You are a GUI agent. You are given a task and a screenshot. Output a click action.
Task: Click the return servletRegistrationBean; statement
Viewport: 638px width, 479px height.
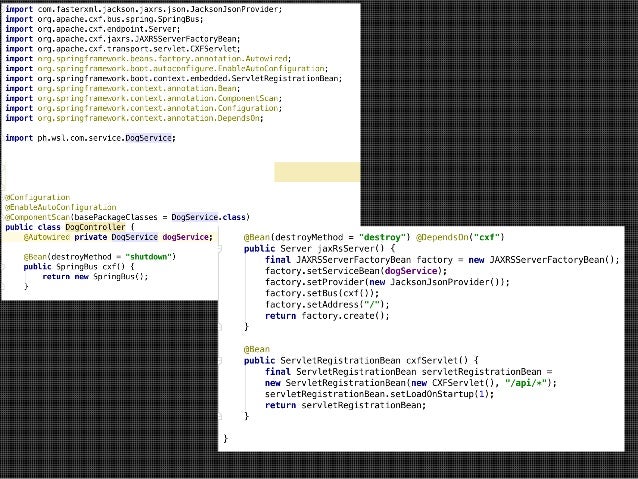pyautogui.click(x=345, y=405)
